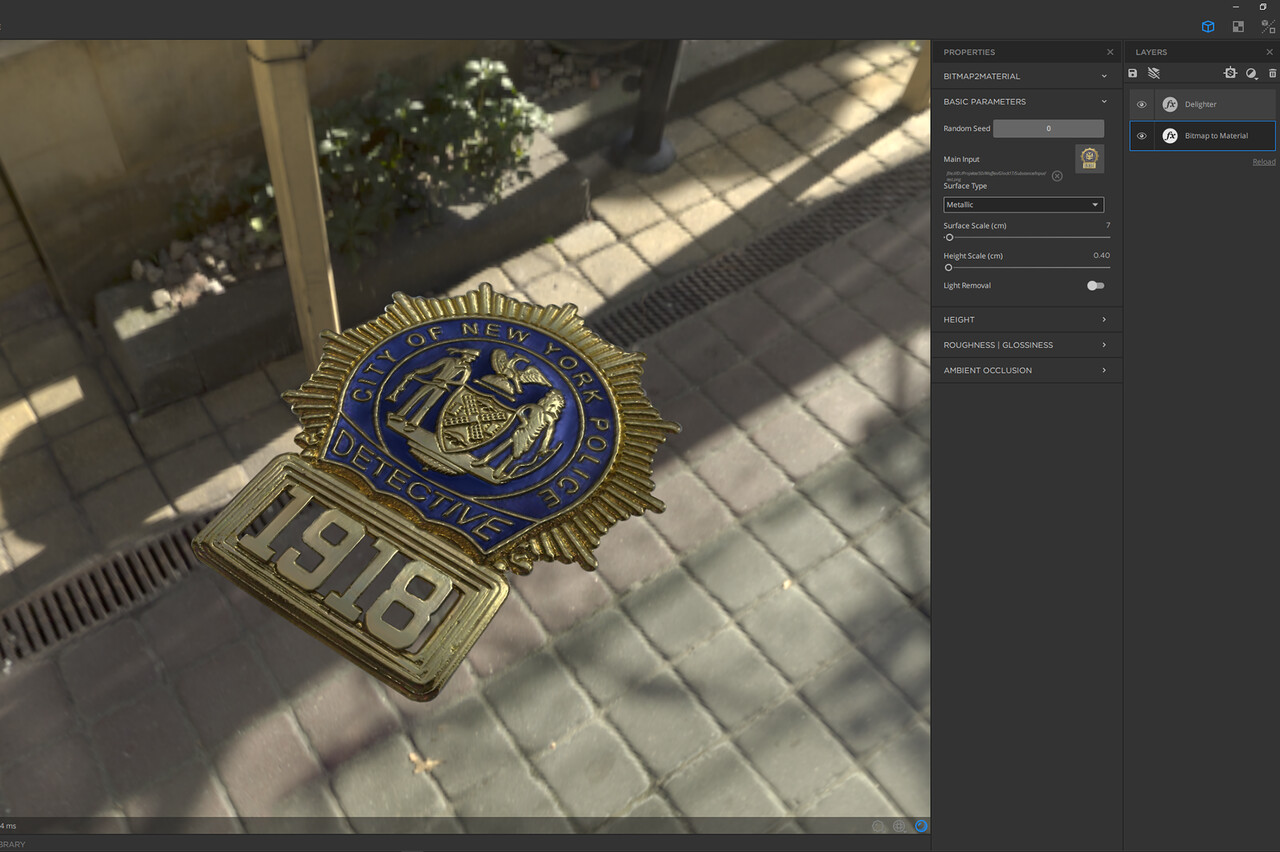The image size is (1280, 852).
Task: Click the Reload link
Action: [x=1264, y=162]
